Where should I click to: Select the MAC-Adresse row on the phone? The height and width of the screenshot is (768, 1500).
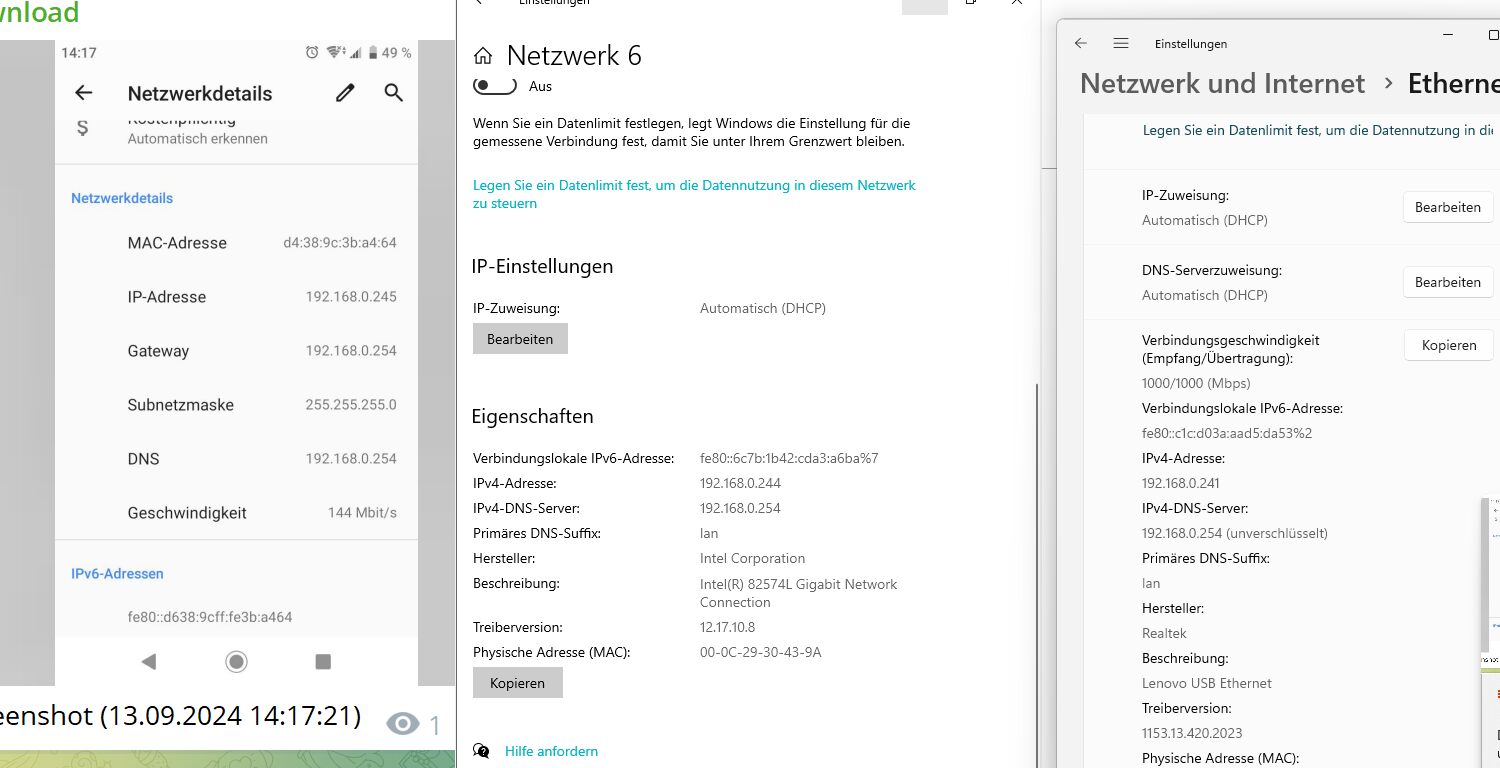click(236, 243)
